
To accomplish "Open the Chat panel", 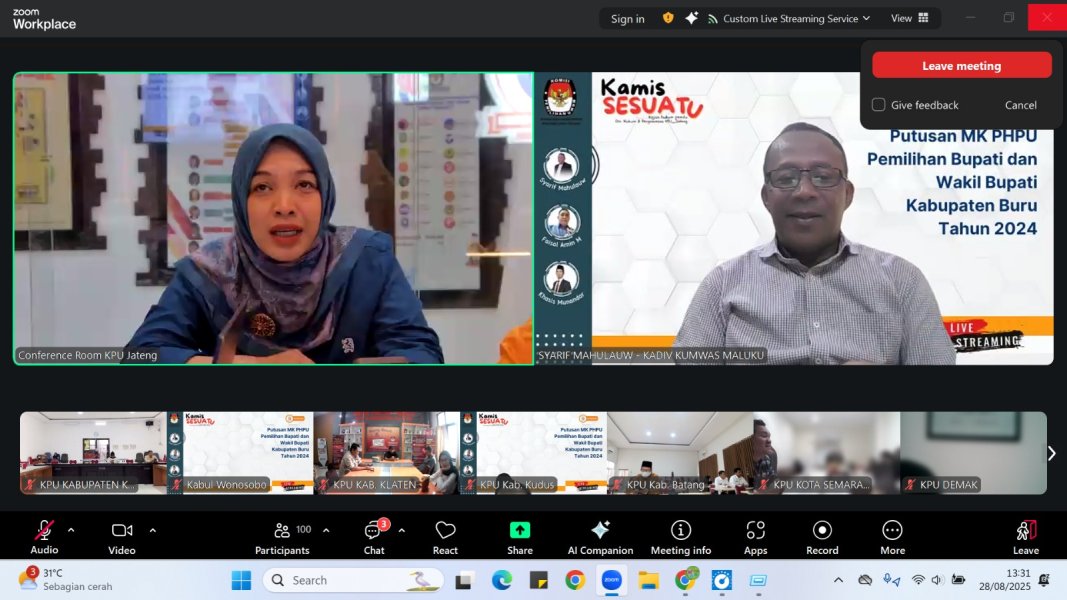I will click(374, 536).
